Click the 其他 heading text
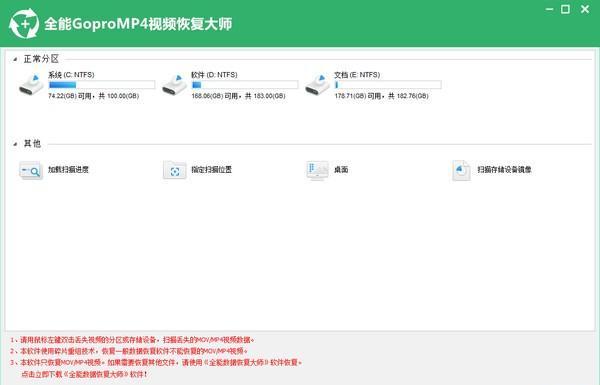This screenshot has width=600, height=385. pyautogui.click(x=32, y=144)
